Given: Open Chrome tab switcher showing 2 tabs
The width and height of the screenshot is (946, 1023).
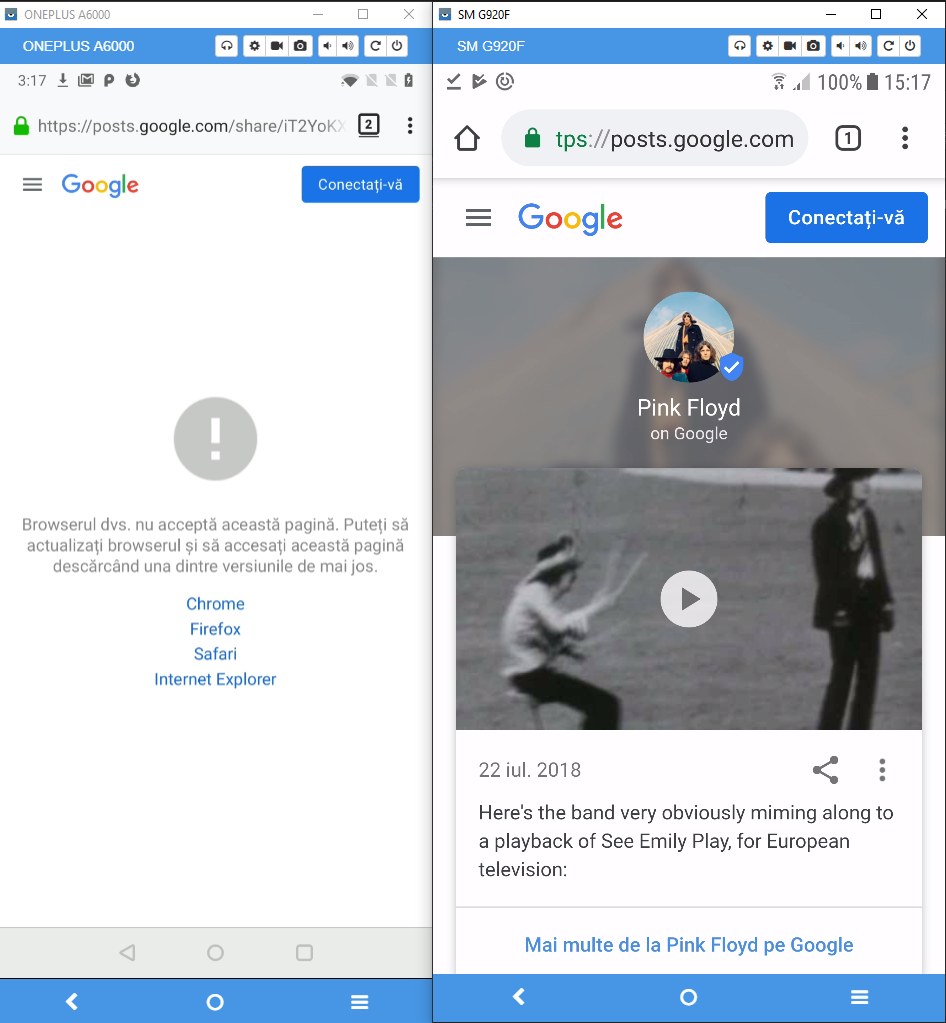Looking at the screenshot, I should [368, 126].
